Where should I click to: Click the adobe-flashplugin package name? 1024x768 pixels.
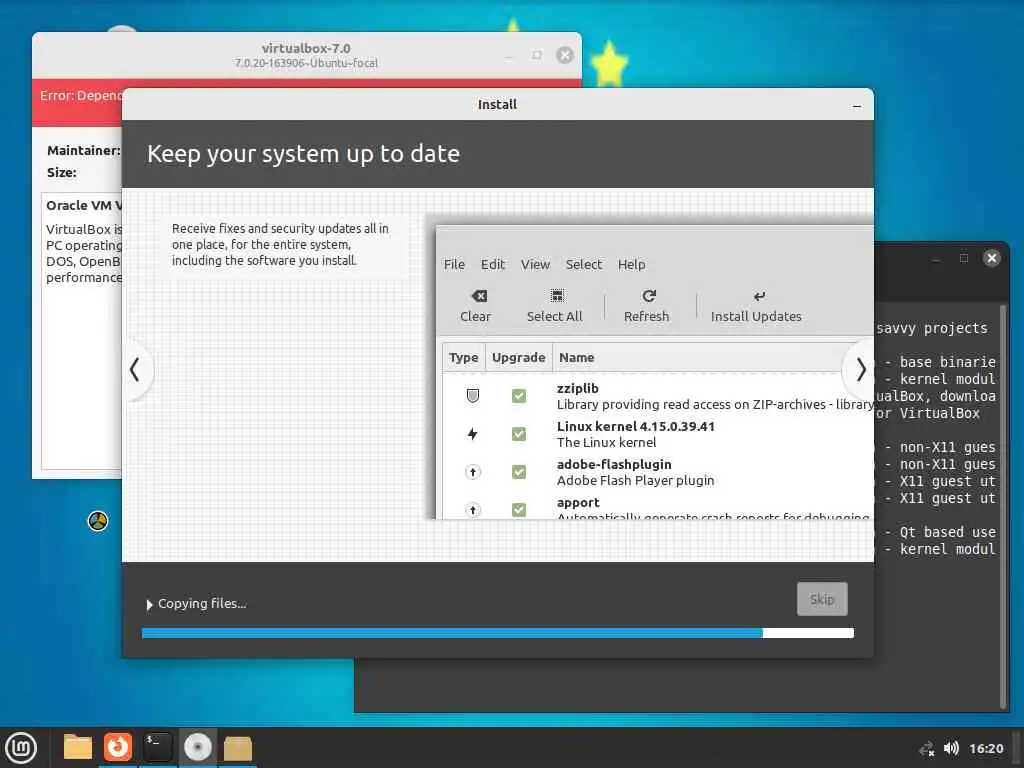tap(614, 464)
